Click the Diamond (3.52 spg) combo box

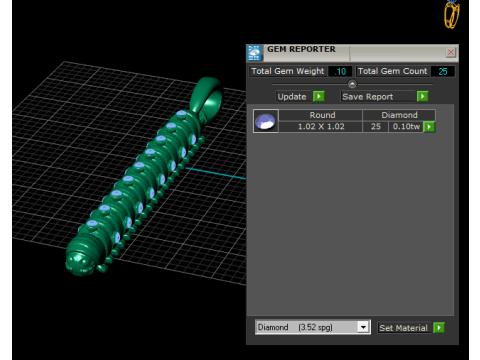(x=313, y=327)
